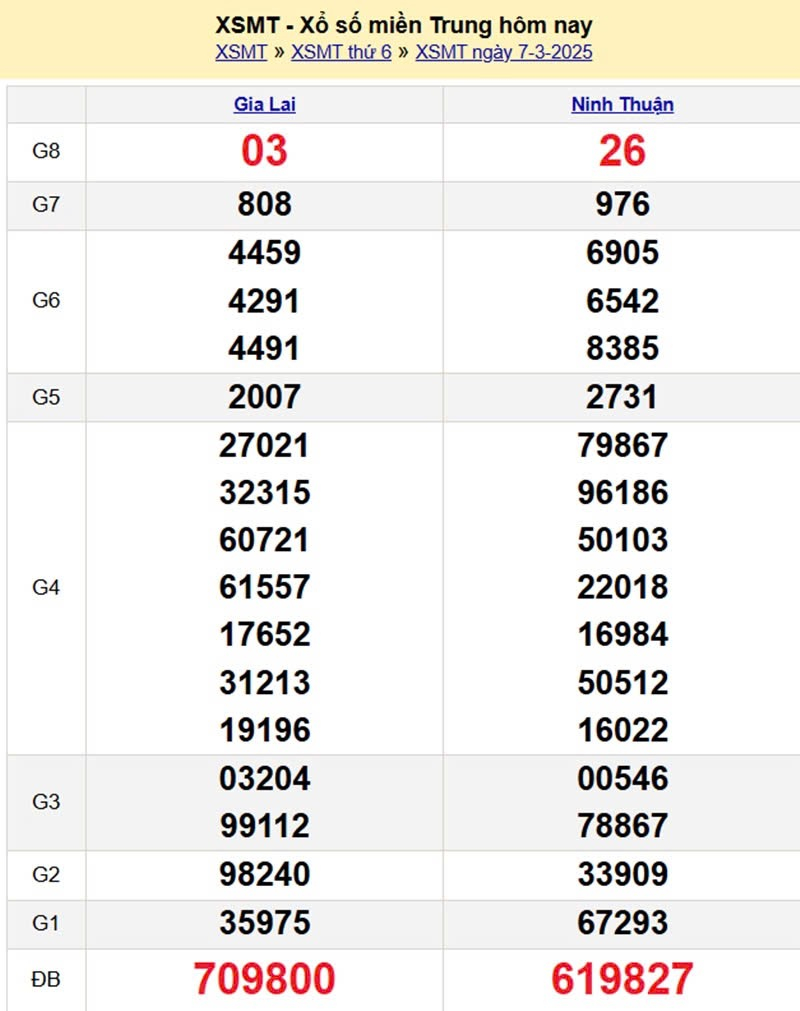This screenshot has width=800, height=1011.
Task: Open the XSMT breadcrumb link
Action: pyautogui.click(x=241, y=52)
